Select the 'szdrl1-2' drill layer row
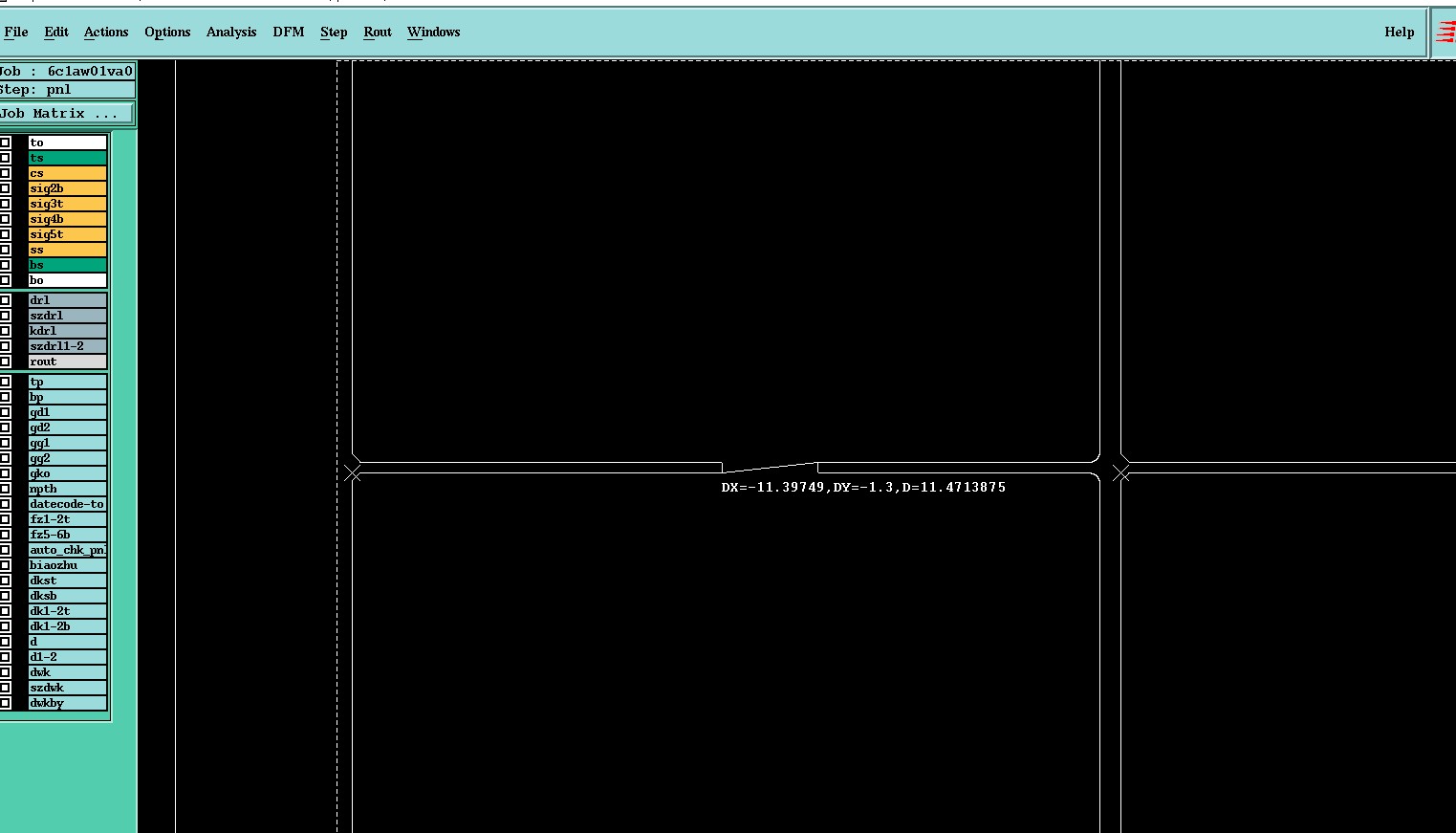Viewport: 1456px width, 833px height. tap(67, 346)
